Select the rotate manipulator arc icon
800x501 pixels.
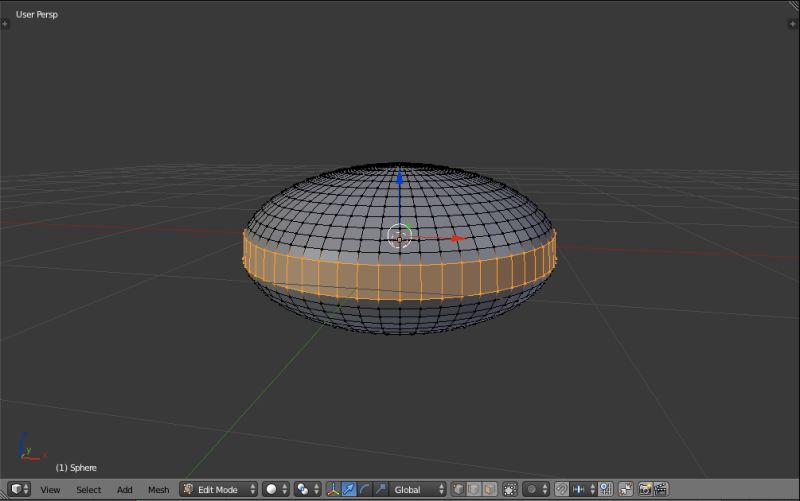coord(364,489)
